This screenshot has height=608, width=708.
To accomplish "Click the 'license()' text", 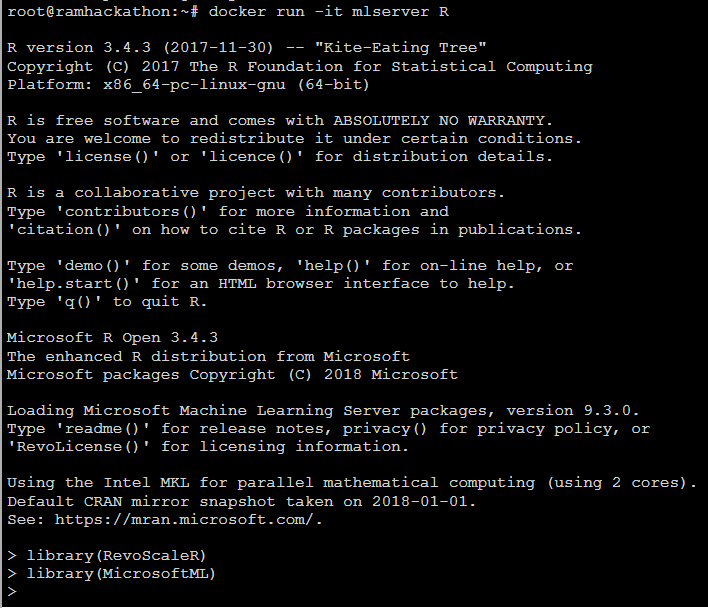I will pos(107,157).
